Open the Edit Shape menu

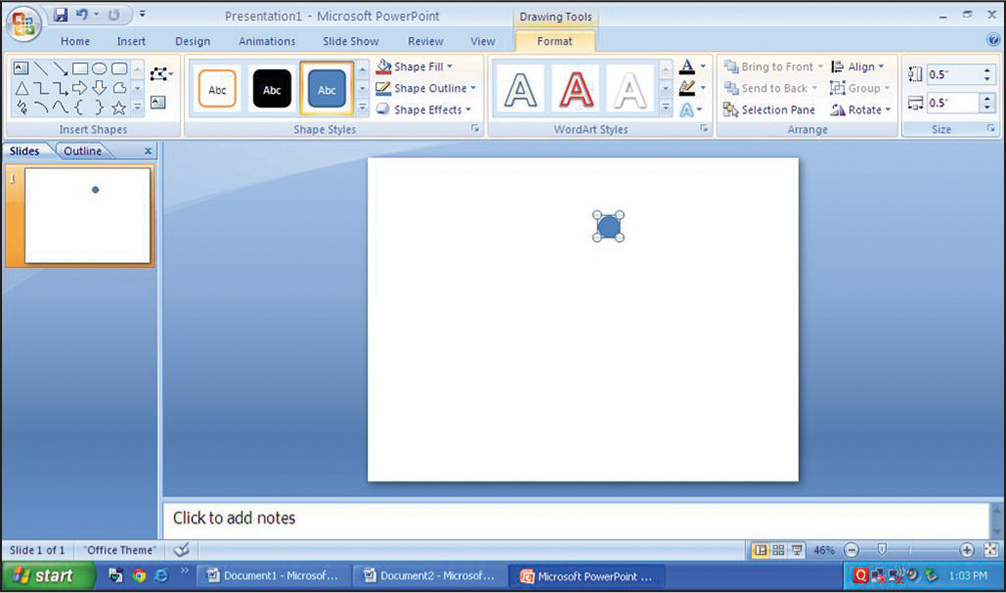click(x=160, y=74)
